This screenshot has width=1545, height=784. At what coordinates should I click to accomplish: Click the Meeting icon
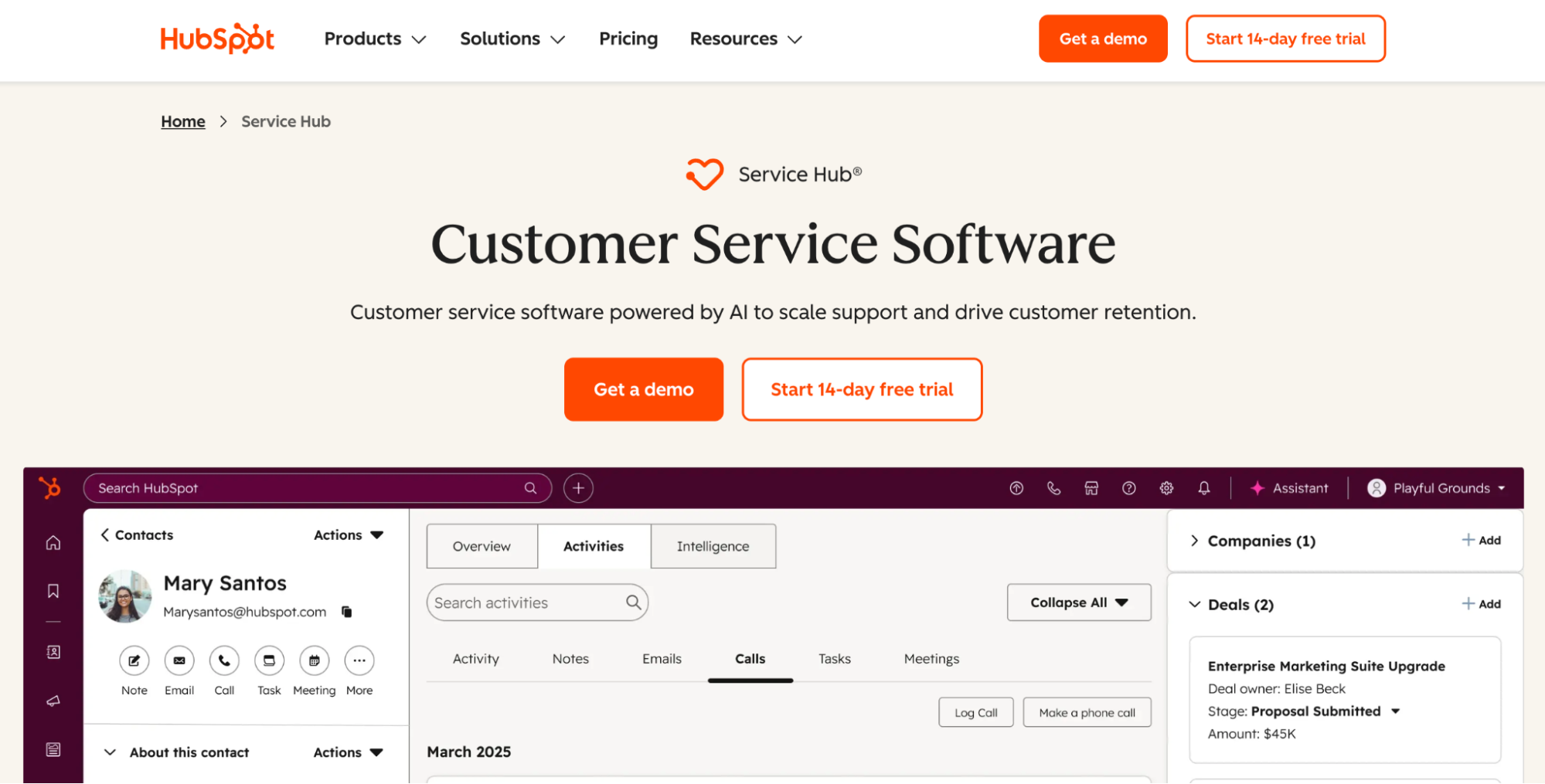315,660
